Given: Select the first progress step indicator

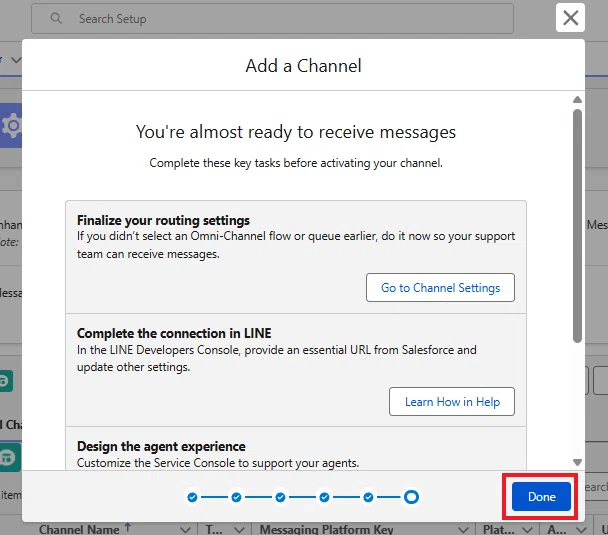Looking at the screenshot, I should click(x=192, y=497).
